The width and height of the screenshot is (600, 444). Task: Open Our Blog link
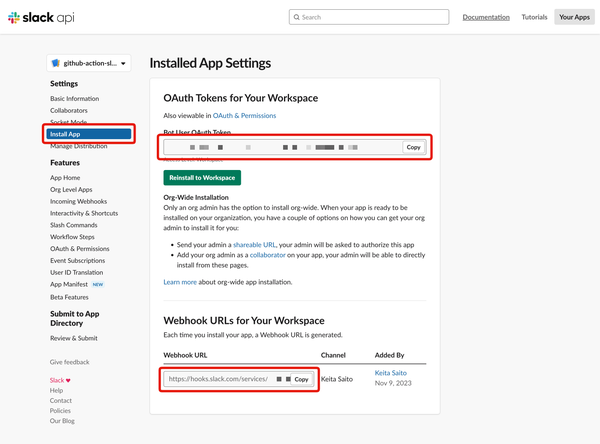pos(62,421)
